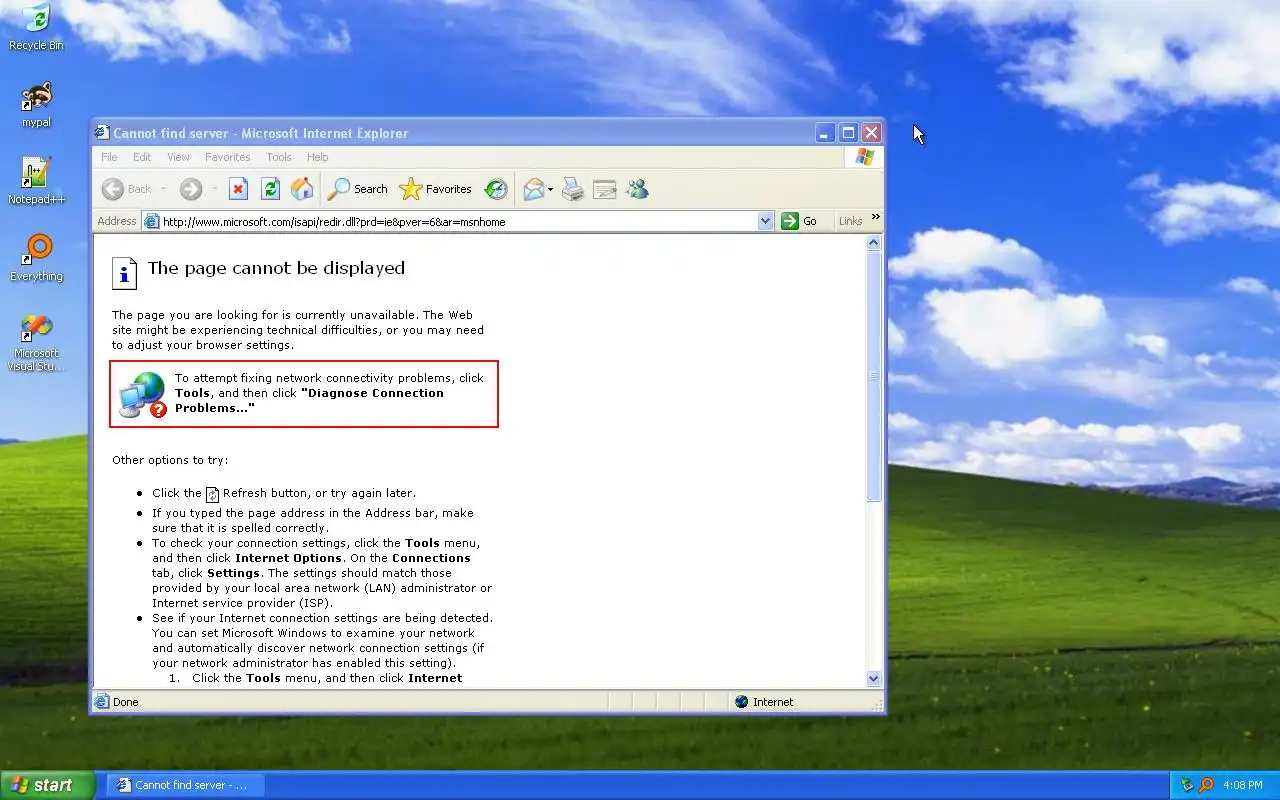
Task: Click the scrollbar down arrow
Action: click(874, 678)
